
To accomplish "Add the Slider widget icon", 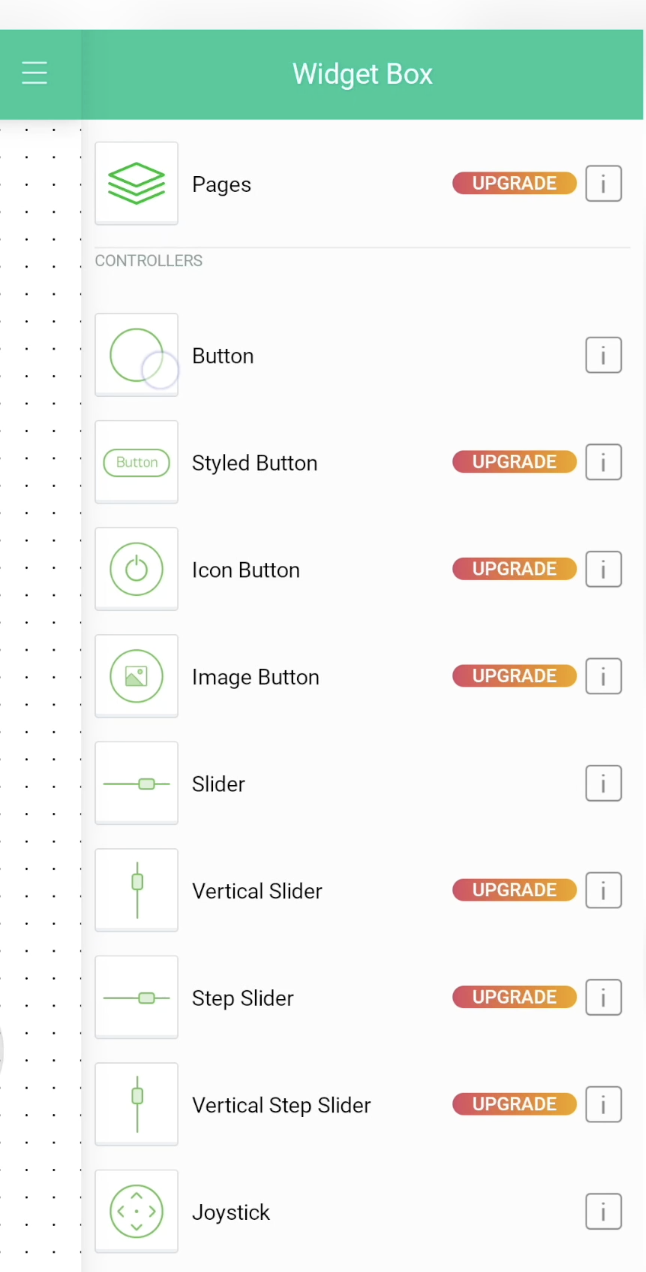I will point(136,783).
